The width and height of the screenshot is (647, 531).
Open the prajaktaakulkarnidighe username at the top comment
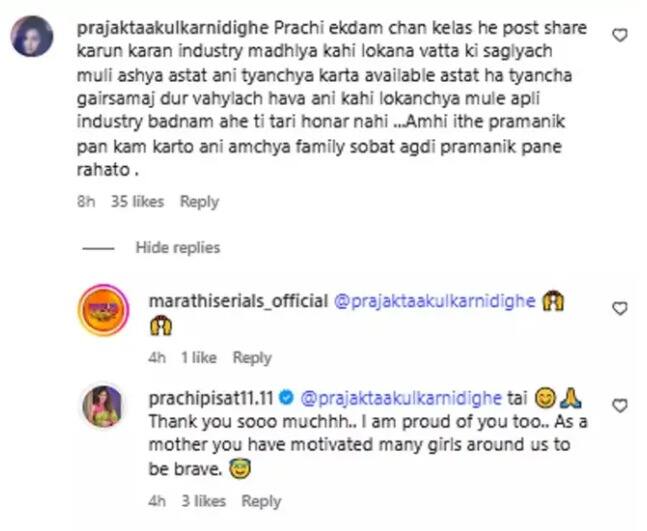[x=173, y=28]
